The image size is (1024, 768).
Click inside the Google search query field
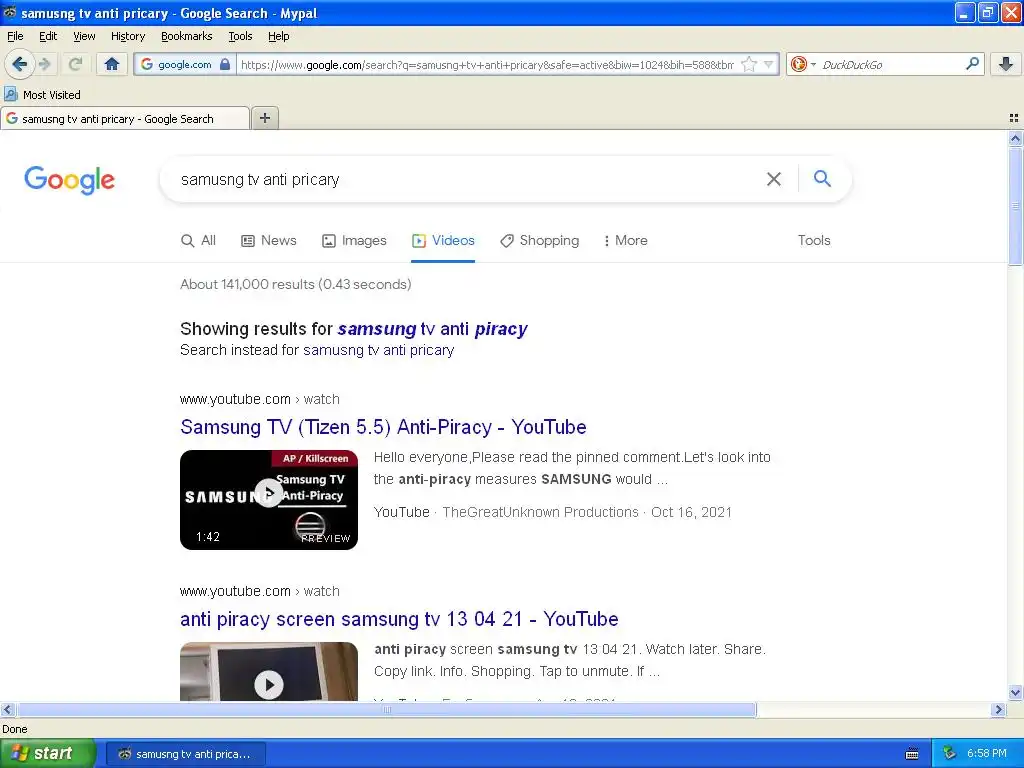click(464, 180)
